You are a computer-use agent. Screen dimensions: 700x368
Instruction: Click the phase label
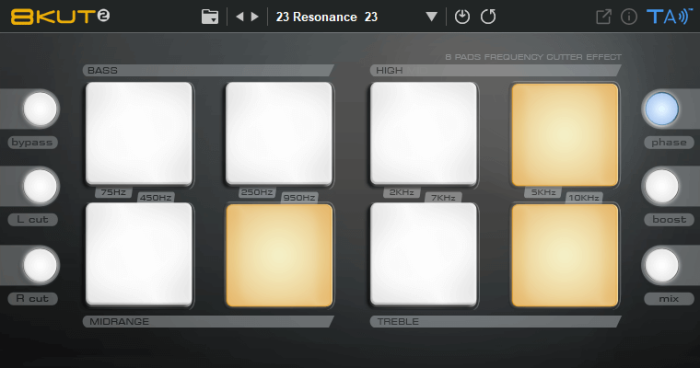coord(669,142)
